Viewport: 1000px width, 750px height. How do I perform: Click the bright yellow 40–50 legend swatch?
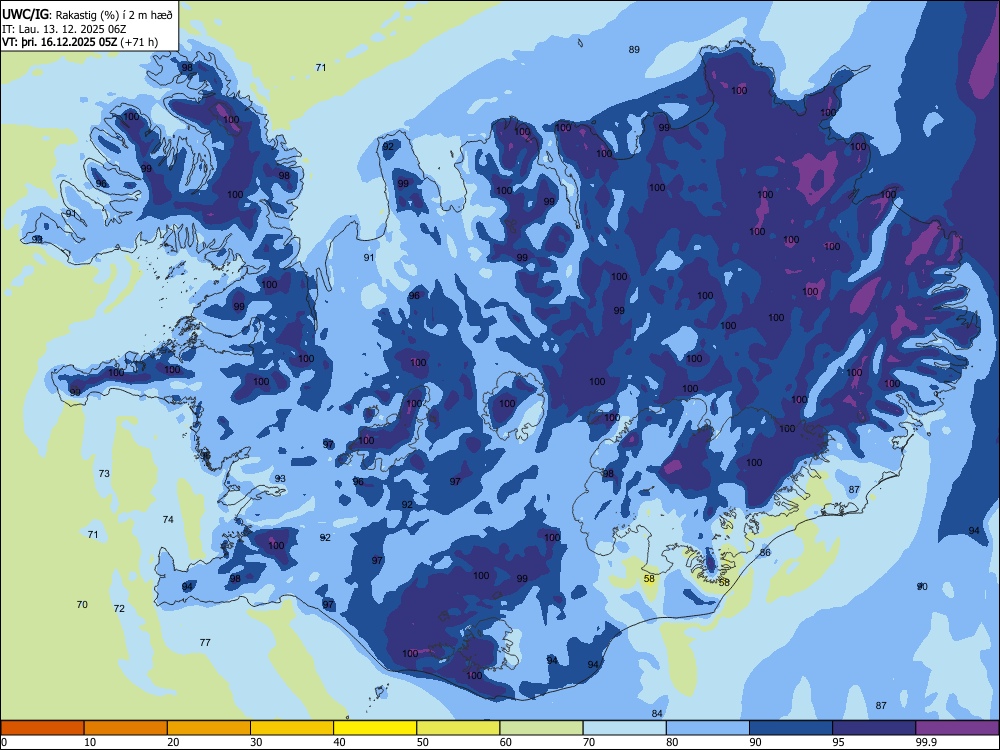tap(375, 728)
